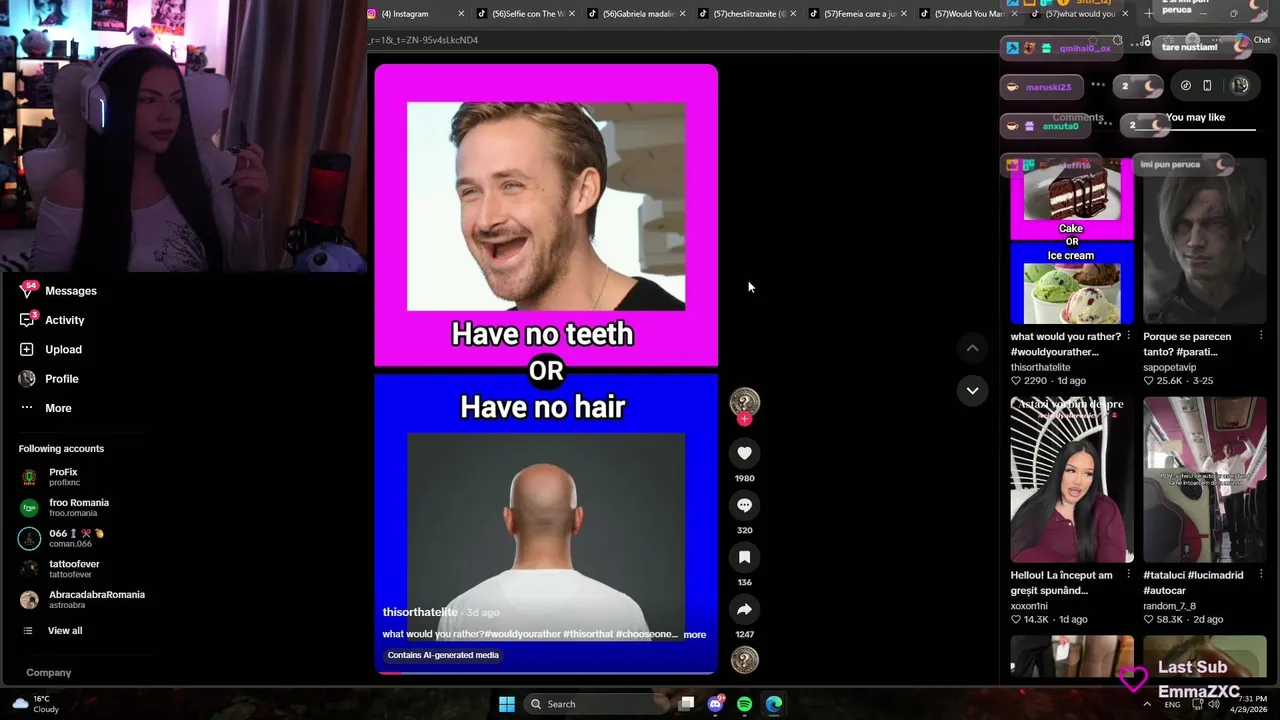Open Profile in the TikTok sidebar
1280x720 pixels.
coord(49,379)
